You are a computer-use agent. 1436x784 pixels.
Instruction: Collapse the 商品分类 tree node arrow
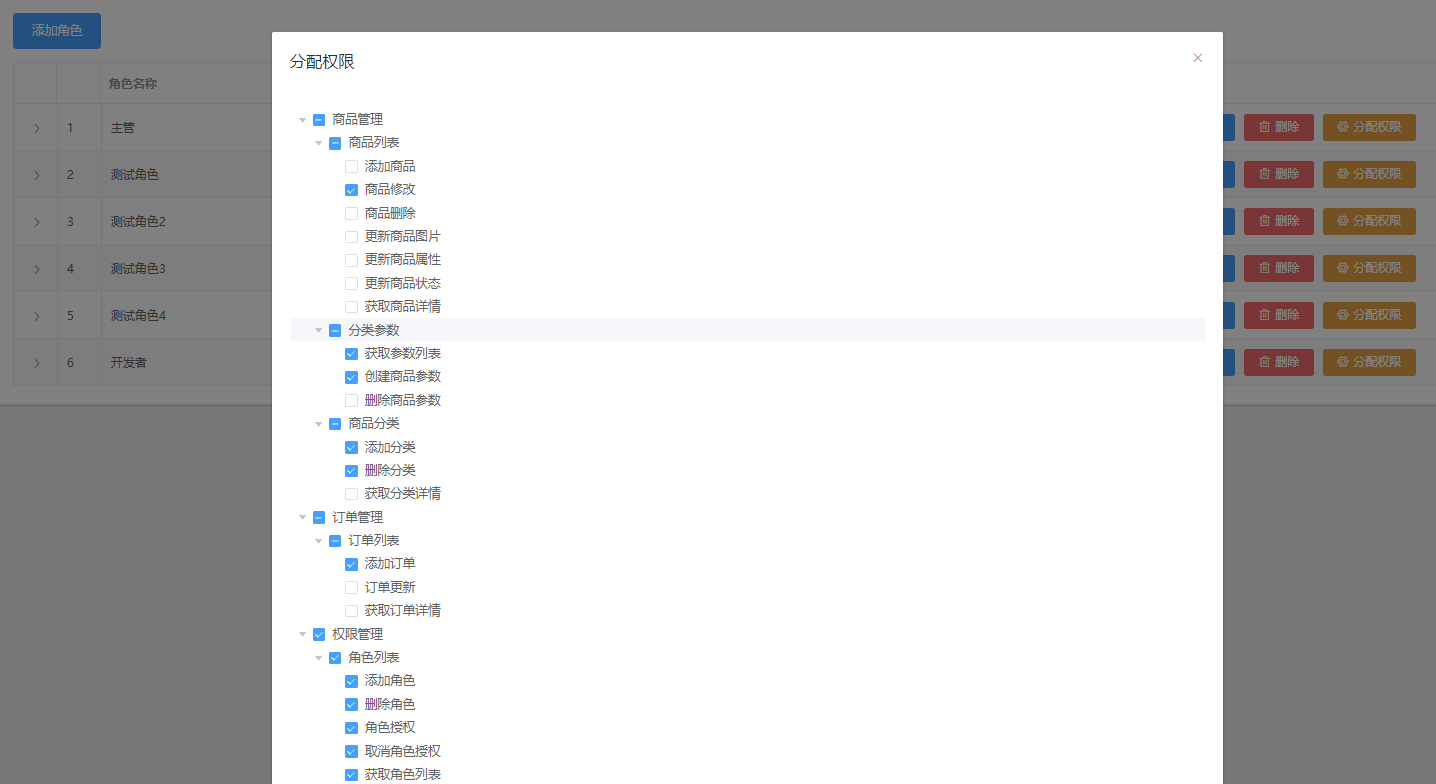(x=319, y=424)
